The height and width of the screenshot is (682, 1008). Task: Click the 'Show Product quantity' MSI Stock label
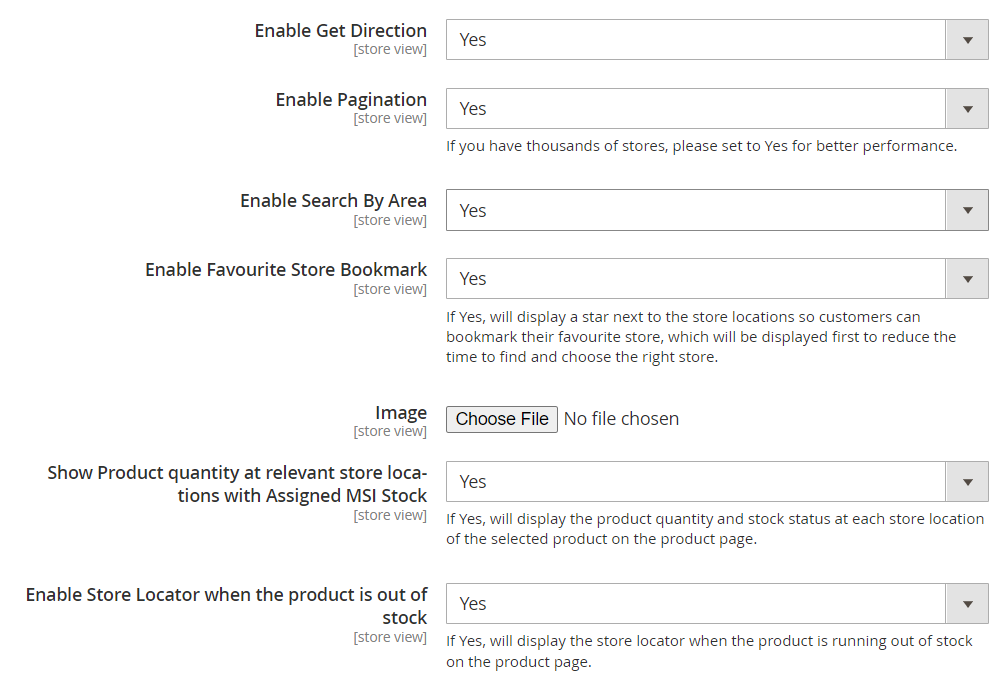click(237, 483)
